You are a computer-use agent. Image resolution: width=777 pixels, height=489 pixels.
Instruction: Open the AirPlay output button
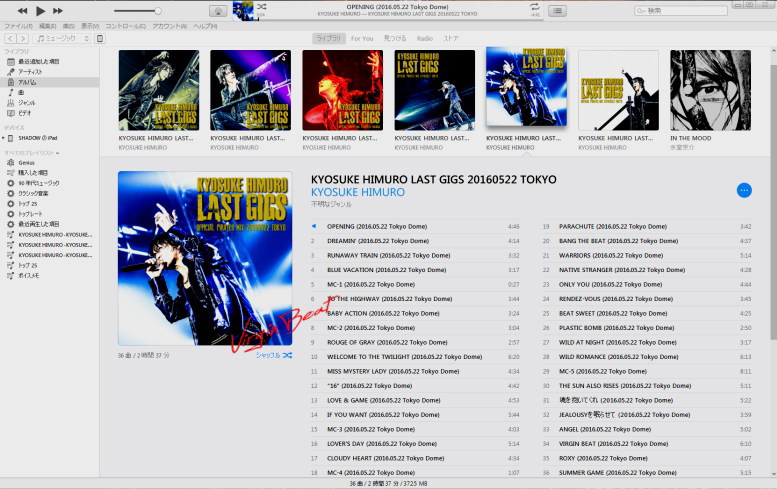(x=218, y=11)
